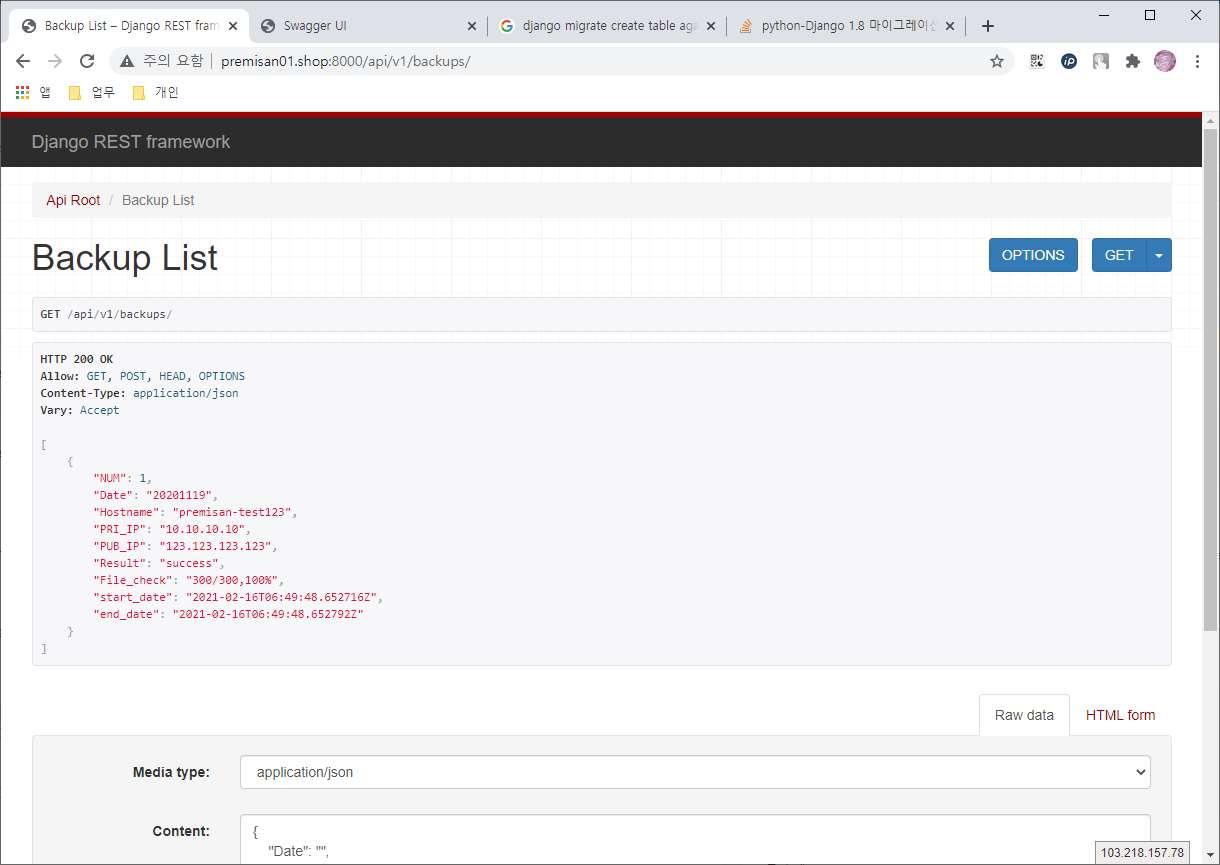Viewport: 1220px width, 865px height.
Task: Open the Extensions puzzle-piece menu
Action: coord(1133,61)
